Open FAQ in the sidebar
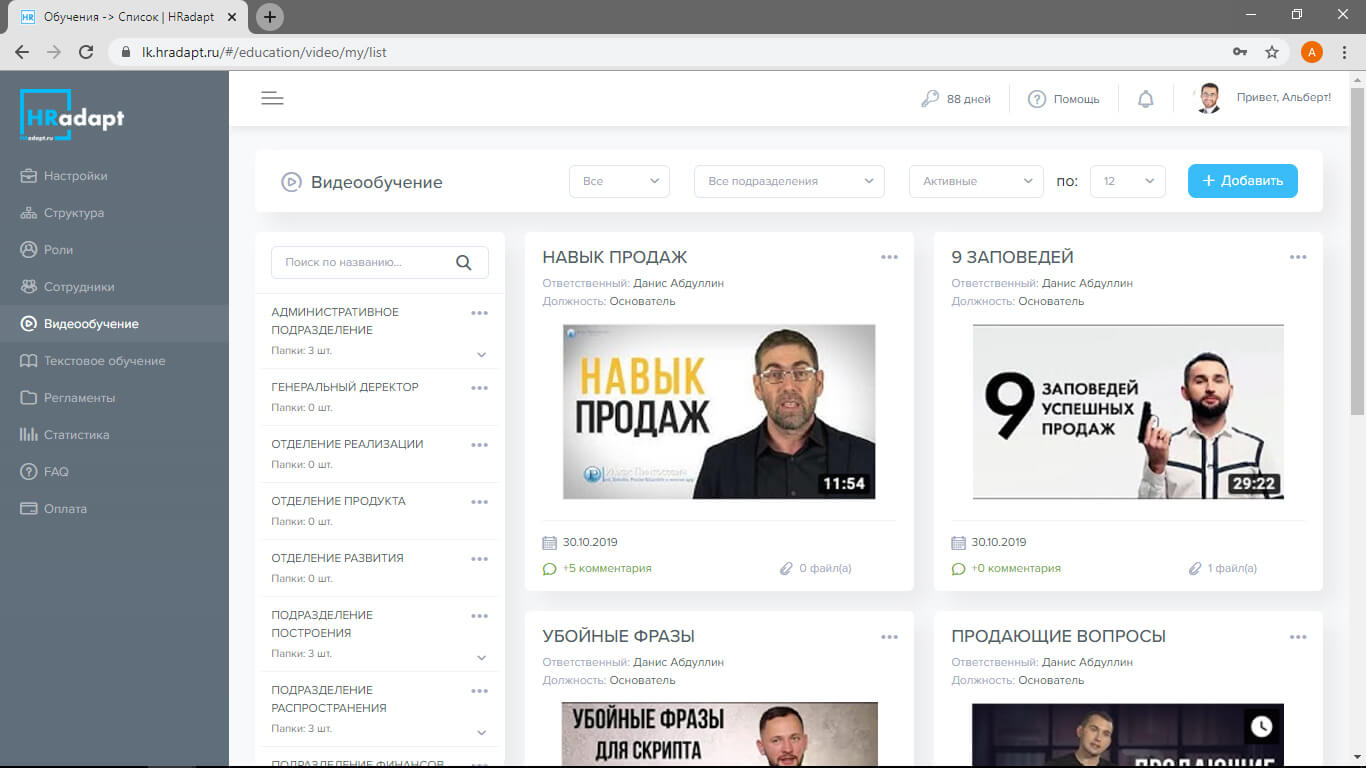Viewport: 1366px width, 768px height. [114, 472]
